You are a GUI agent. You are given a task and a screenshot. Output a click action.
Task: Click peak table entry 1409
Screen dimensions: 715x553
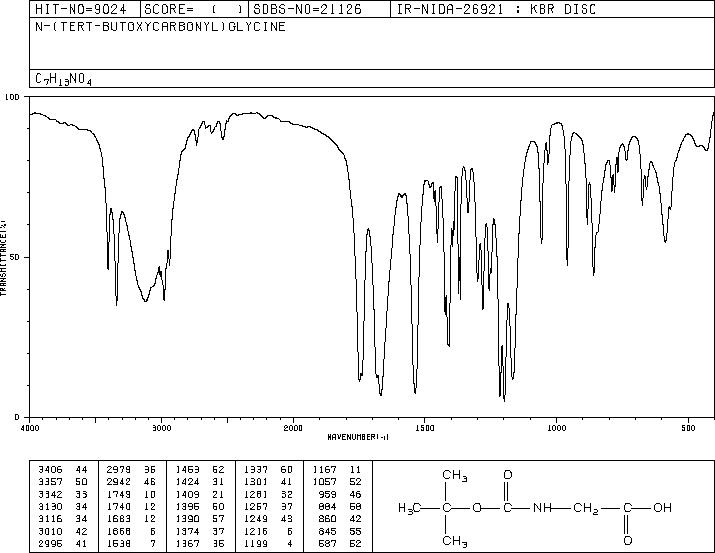[187, 494]
